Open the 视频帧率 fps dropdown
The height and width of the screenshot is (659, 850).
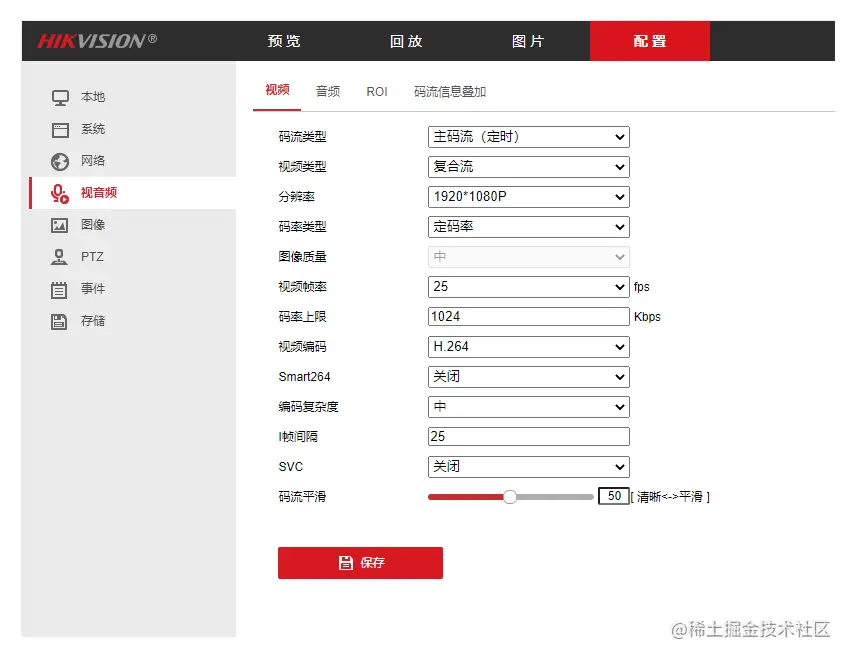click(529, 287)
